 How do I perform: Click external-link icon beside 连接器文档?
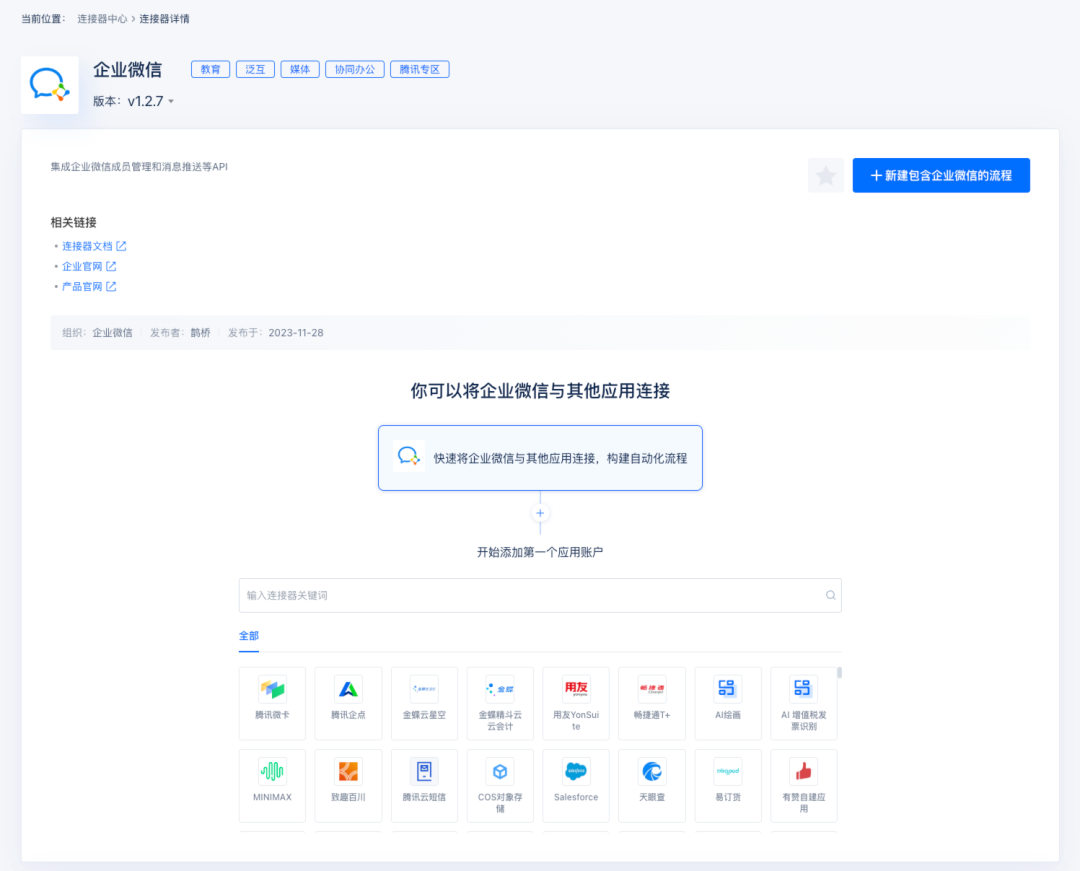(121, 246)
